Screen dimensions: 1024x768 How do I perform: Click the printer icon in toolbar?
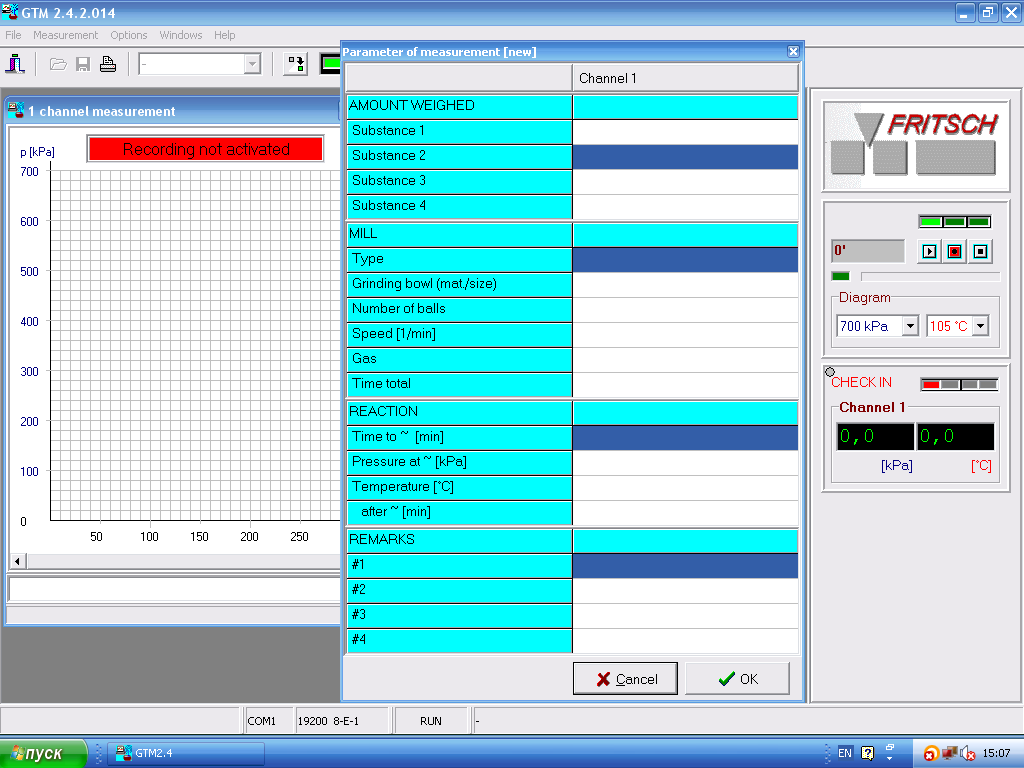click(x=108, y=64)
